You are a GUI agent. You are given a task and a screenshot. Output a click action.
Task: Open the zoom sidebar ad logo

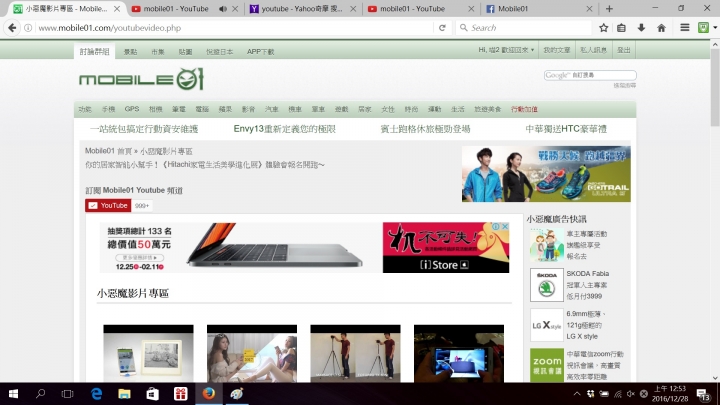(x=546, y=366)
